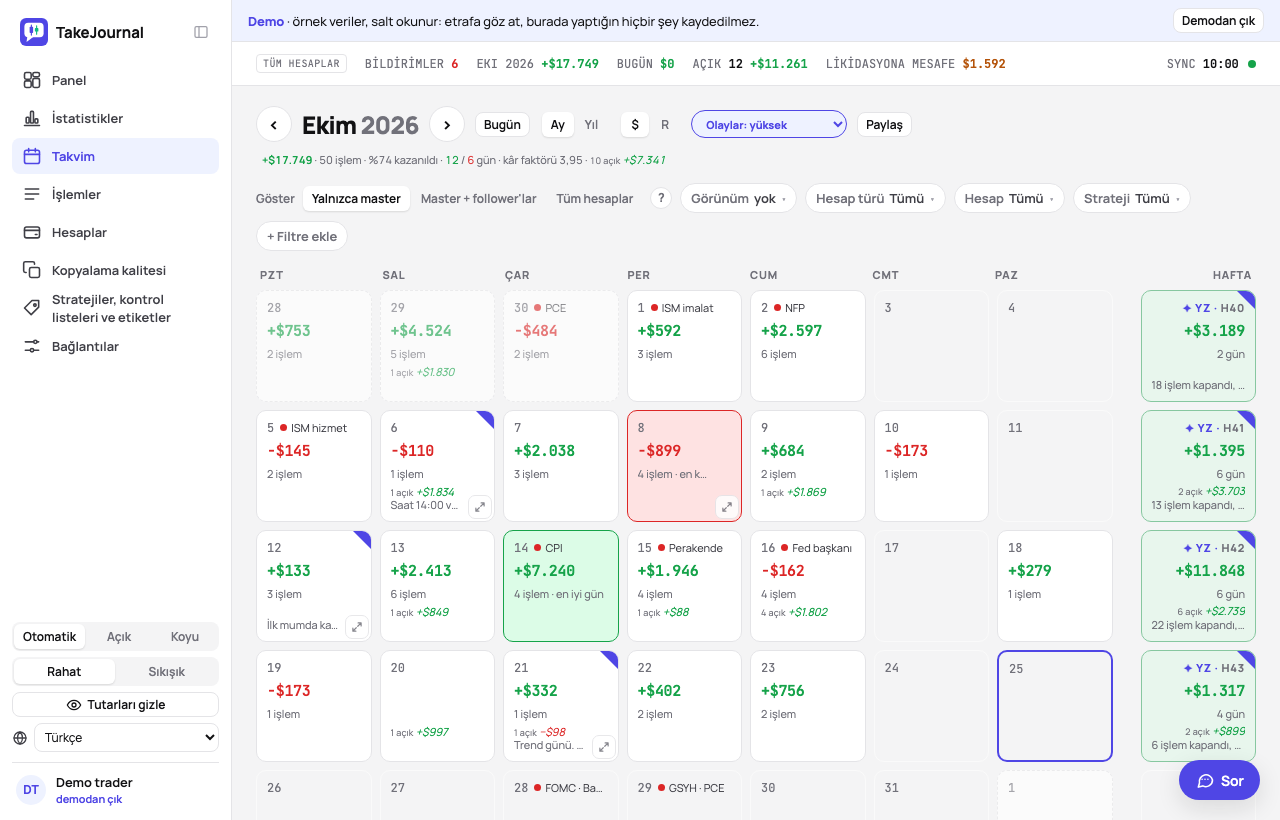Click the Stratejiler tag icon
This screenshot has width=1280, height=820.
(32, 308)
